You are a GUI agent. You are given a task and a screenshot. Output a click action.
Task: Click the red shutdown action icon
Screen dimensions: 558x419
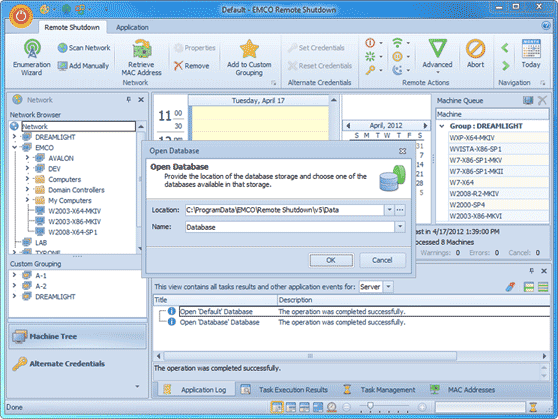(x=370, y=43)
